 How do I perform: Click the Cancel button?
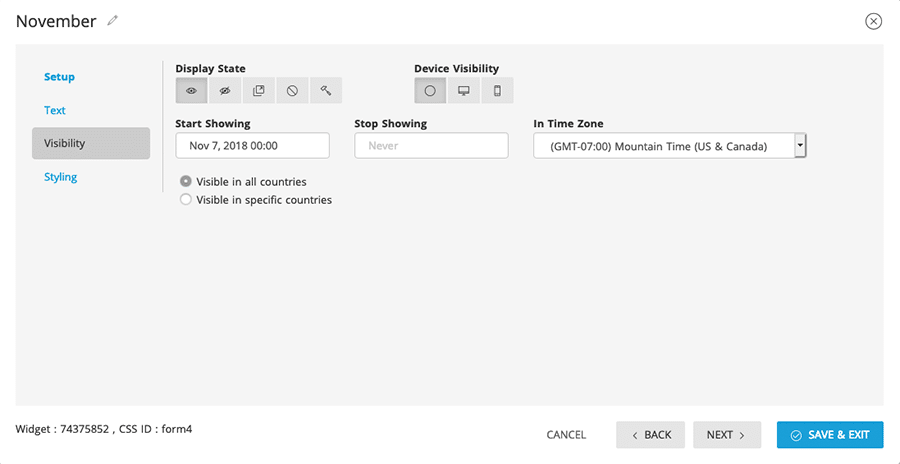(566, 435)
